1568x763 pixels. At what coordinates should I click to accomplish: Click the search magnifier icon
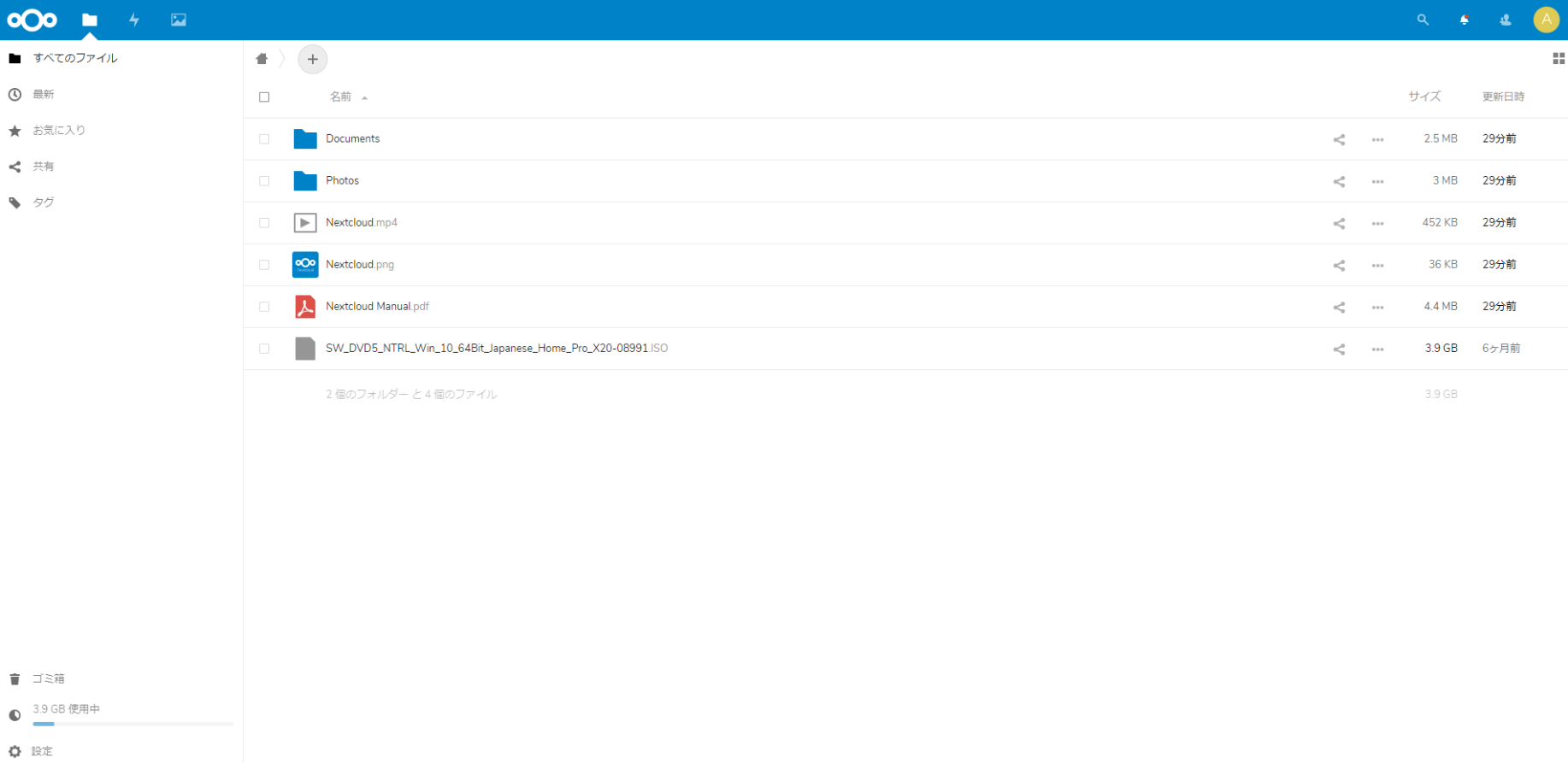click(x=1423, y=20)
